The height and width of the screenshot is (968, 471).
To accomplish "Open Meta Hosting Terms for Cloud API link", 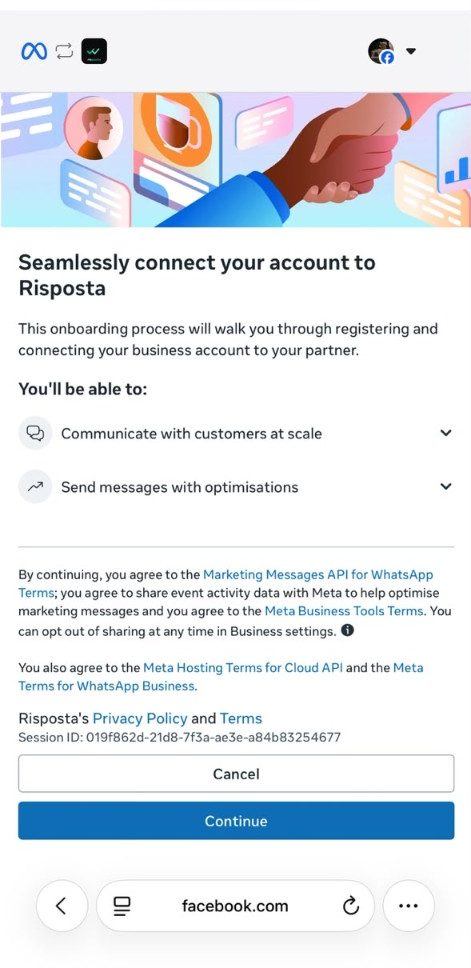I will pyautogui.click(x=243, y=667).
